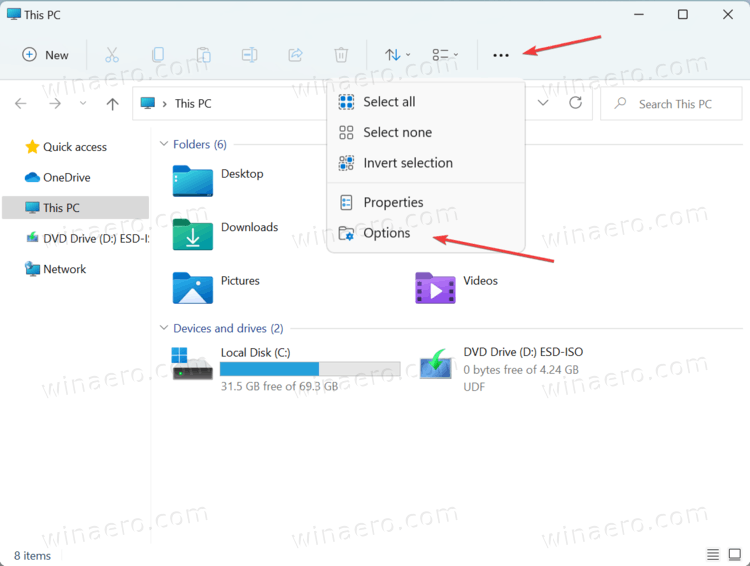Click the 31.5 GB free of 69.3 GB text
The image size is (750, 566).
click(x=279, y=386)
